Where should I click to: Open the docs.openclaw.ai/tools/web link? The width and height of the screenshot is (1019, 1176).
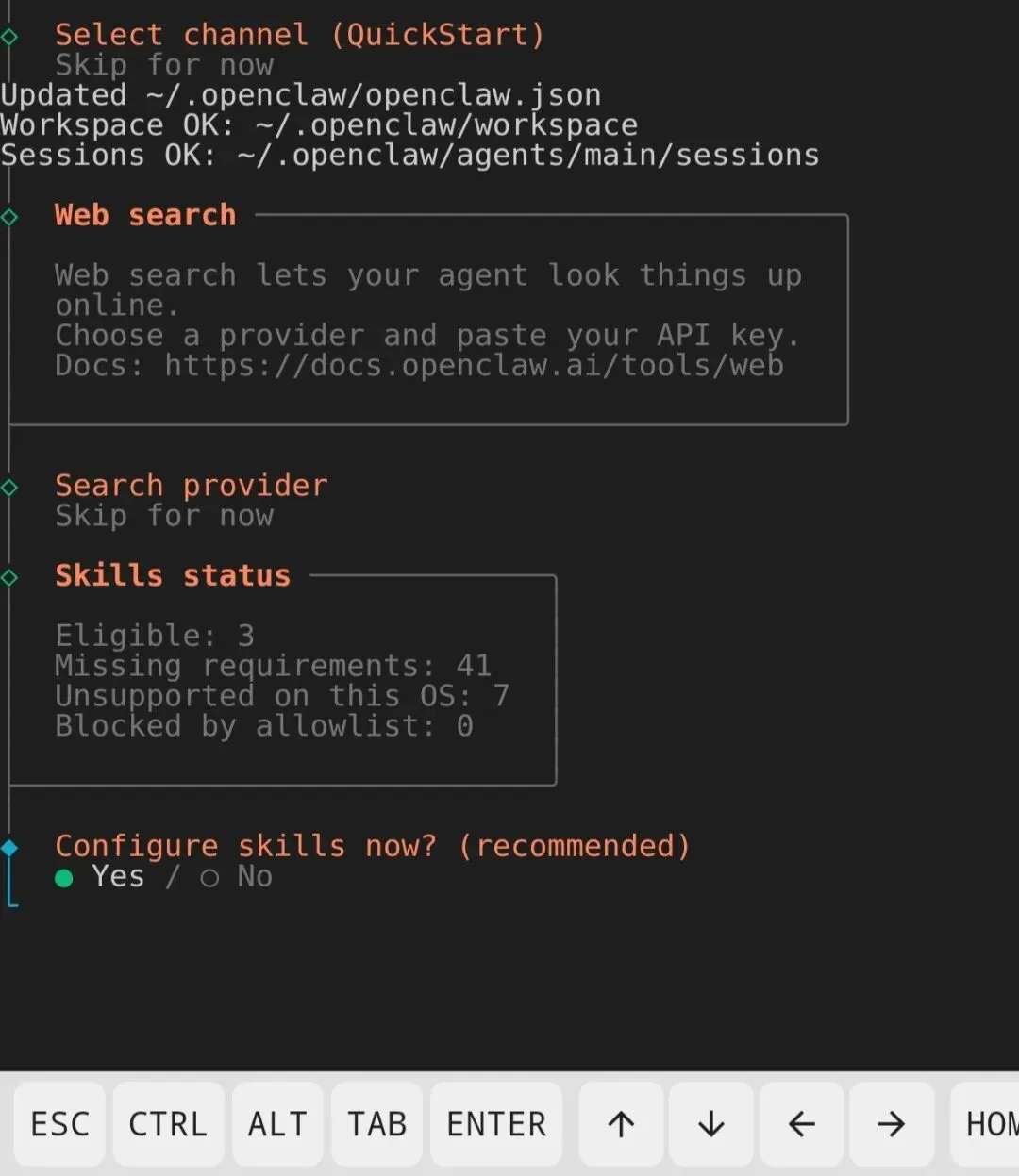[x=474, y=366]
